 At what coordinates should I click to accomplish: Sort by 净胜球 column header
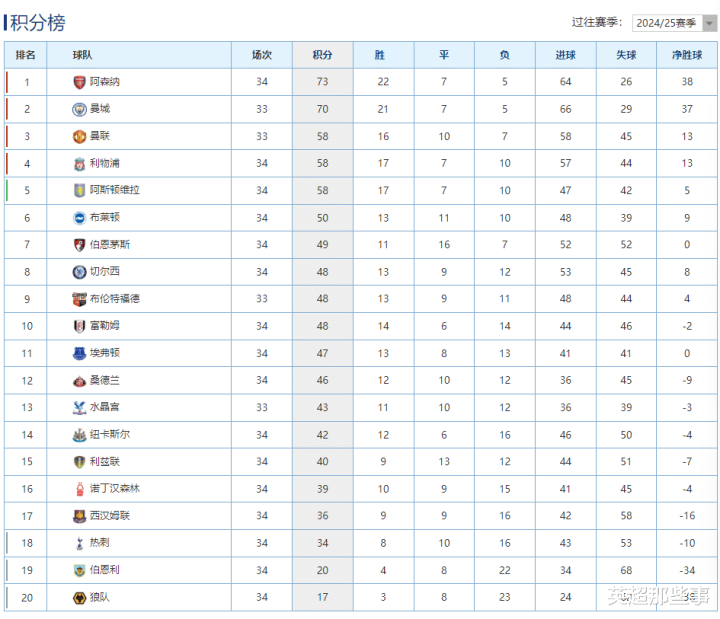coord(687,55)
